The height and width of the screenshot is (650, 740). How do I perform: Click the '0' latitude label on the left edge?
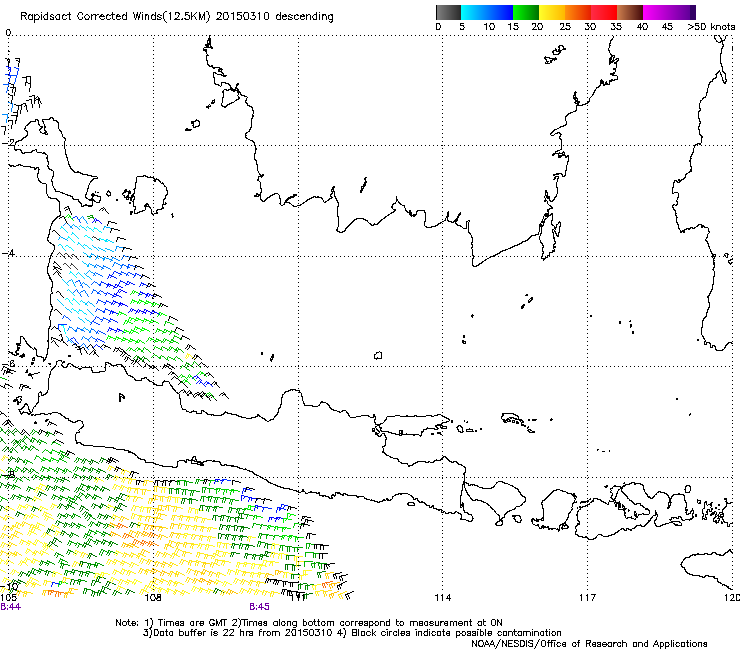pos(8,33)
